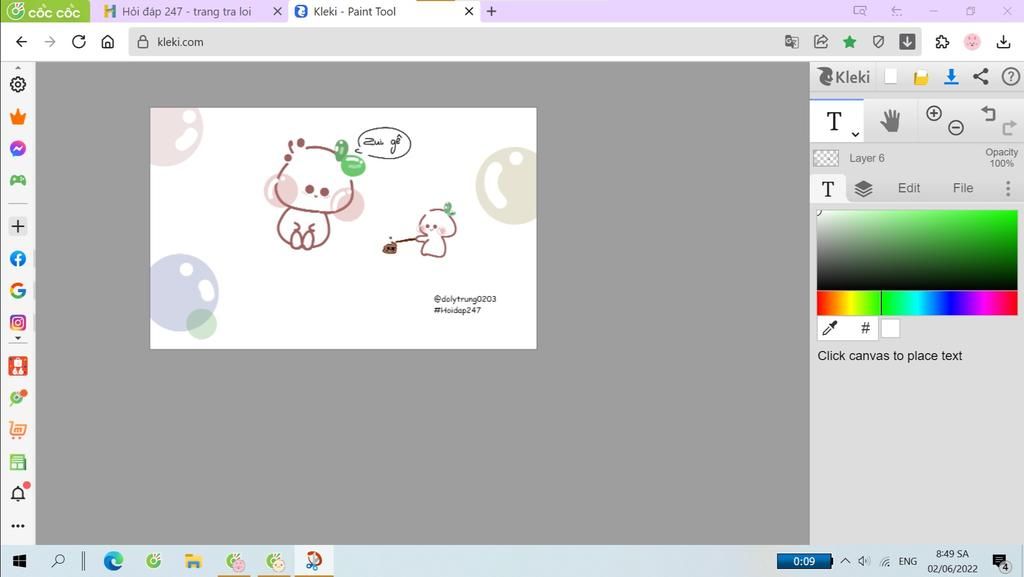The image size is (1024, 577).
Task: Open the File tab
Action: click(963, 188)
